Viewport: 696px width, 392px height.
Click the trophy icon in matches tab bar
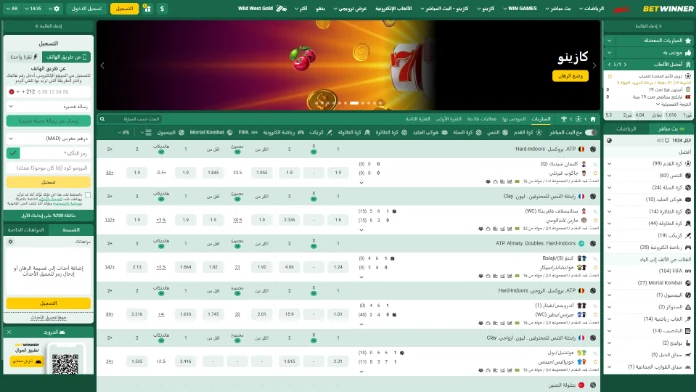(564, 119)
